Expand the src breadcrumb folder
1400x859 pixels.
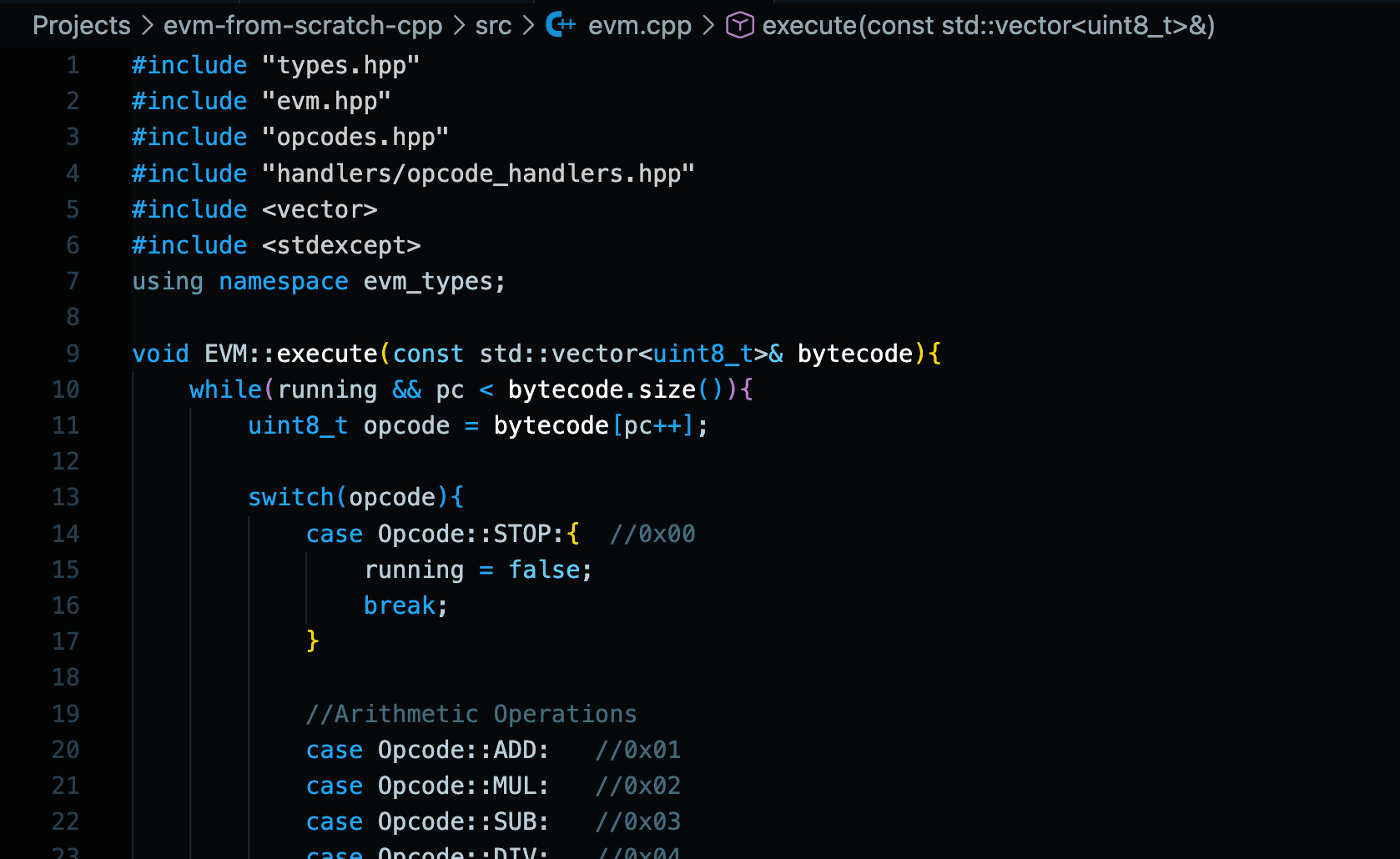point(493,25)
